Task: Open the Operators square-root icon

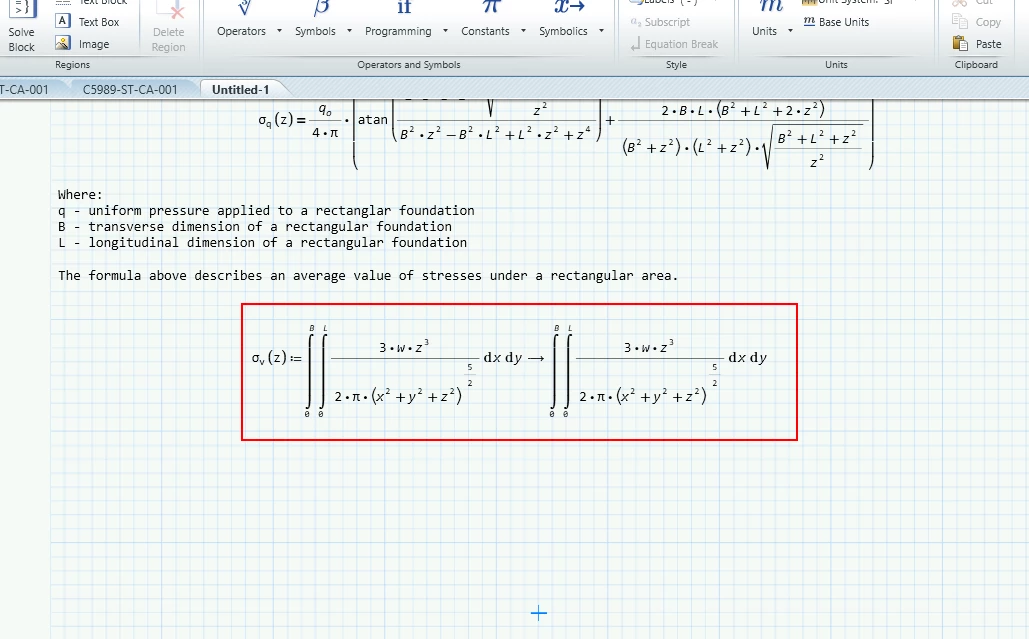Action: point(244,8)
